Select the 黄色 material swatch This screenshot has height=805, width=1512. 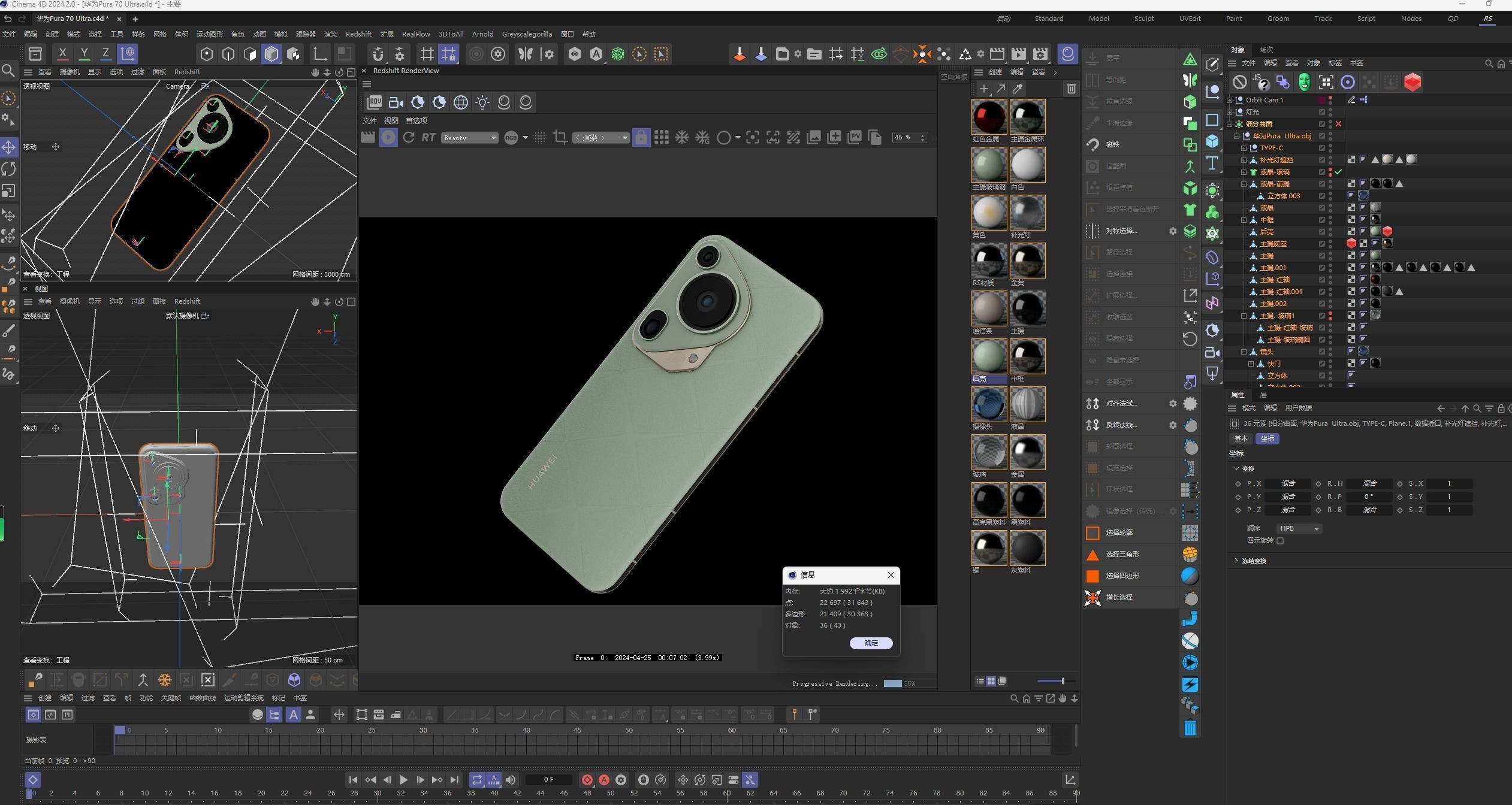click(989, 213)
